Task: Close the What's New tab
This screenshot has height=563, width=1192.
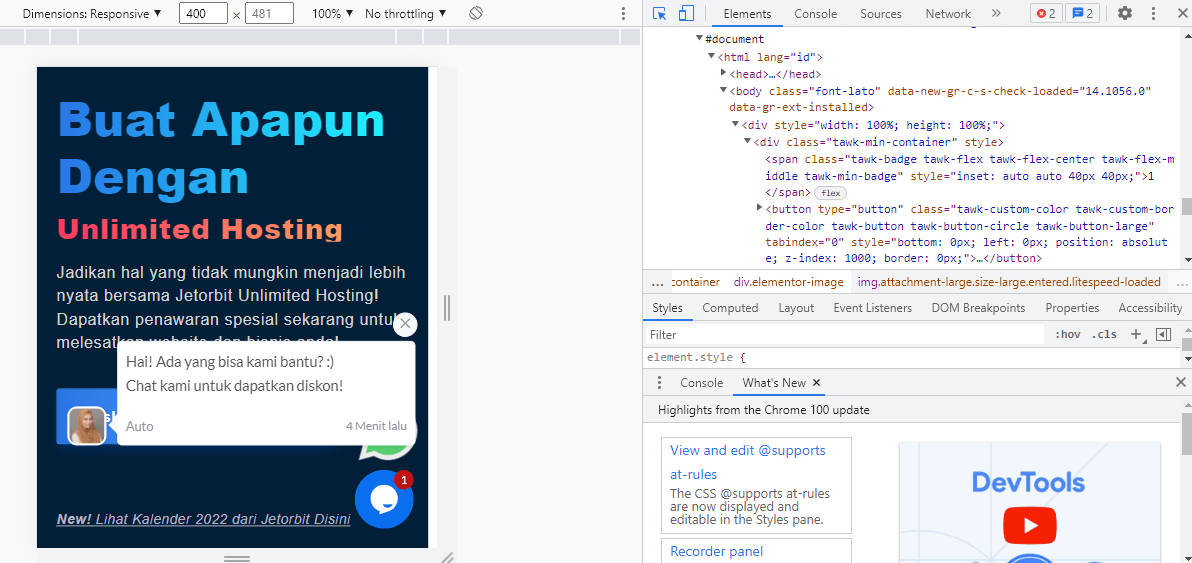Action: [816, 383]
